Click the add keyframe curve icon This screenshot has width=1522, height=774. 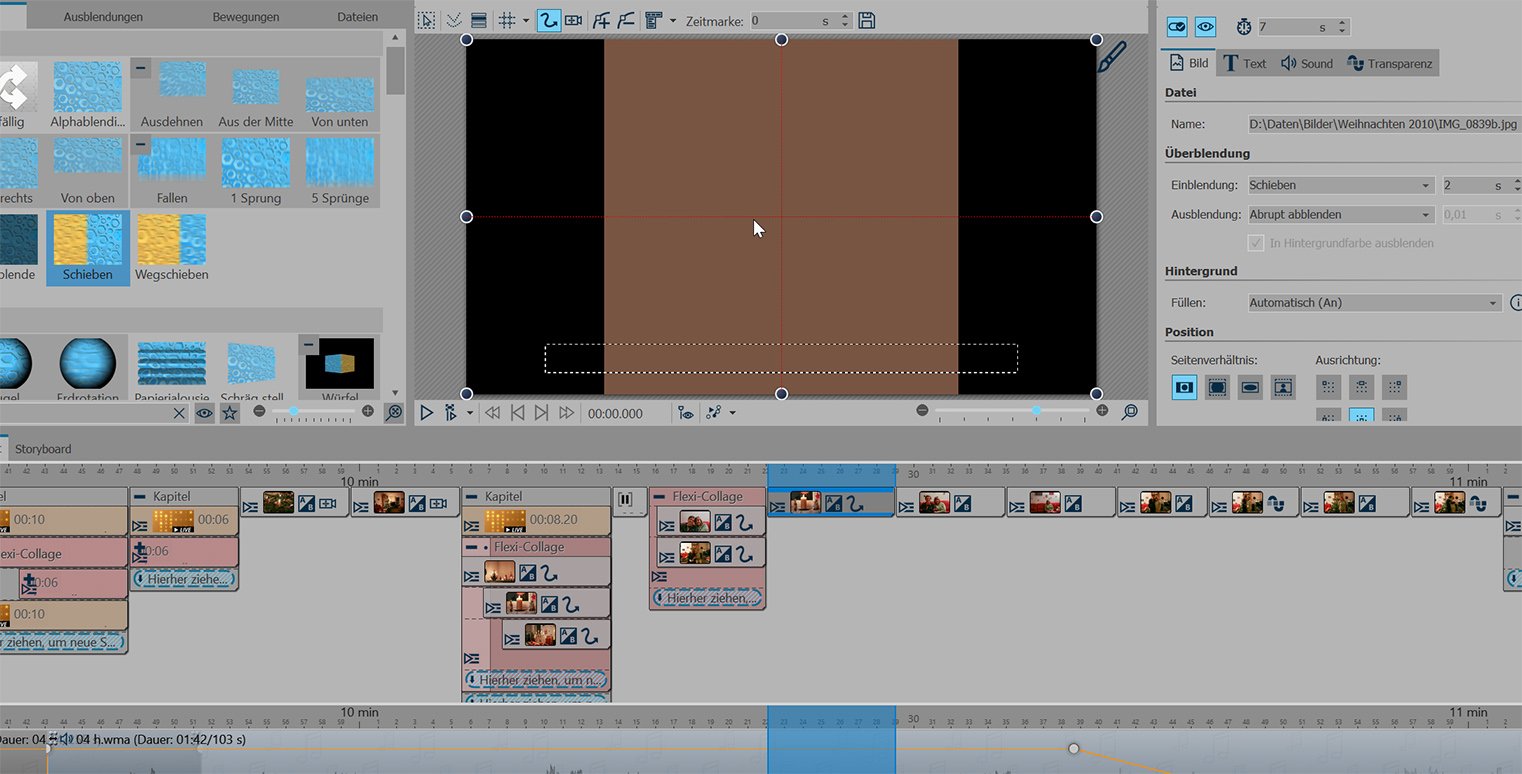601,20
